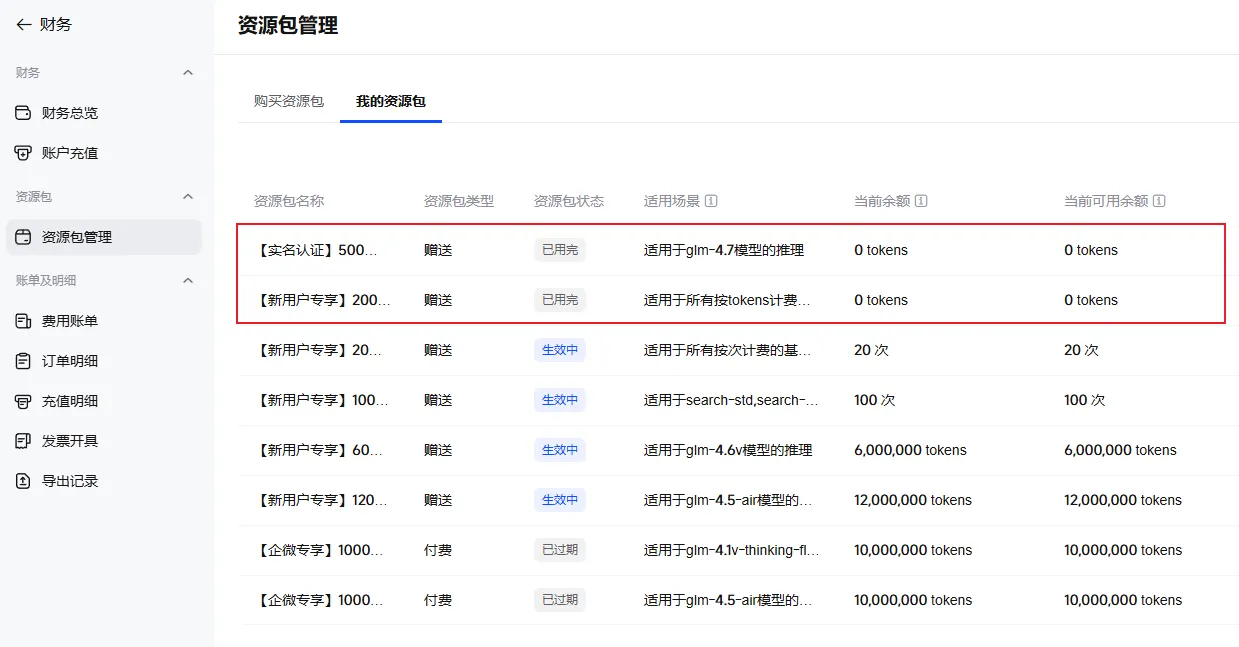Image resolution: width=1239 pixels, height=647 pixels.
Task: Click the 充值明细 sidebar icon
Action: (x=24, y=401)
